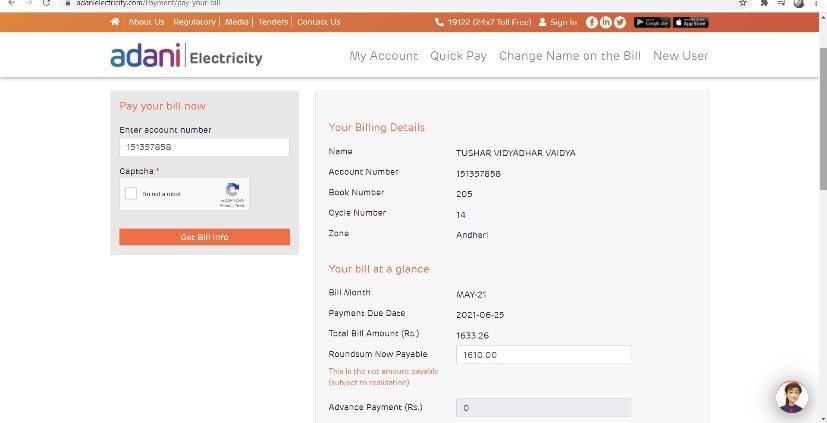The image size is (827, 423).
Task: Click the Sign In link
Action: tap(563, 22)
